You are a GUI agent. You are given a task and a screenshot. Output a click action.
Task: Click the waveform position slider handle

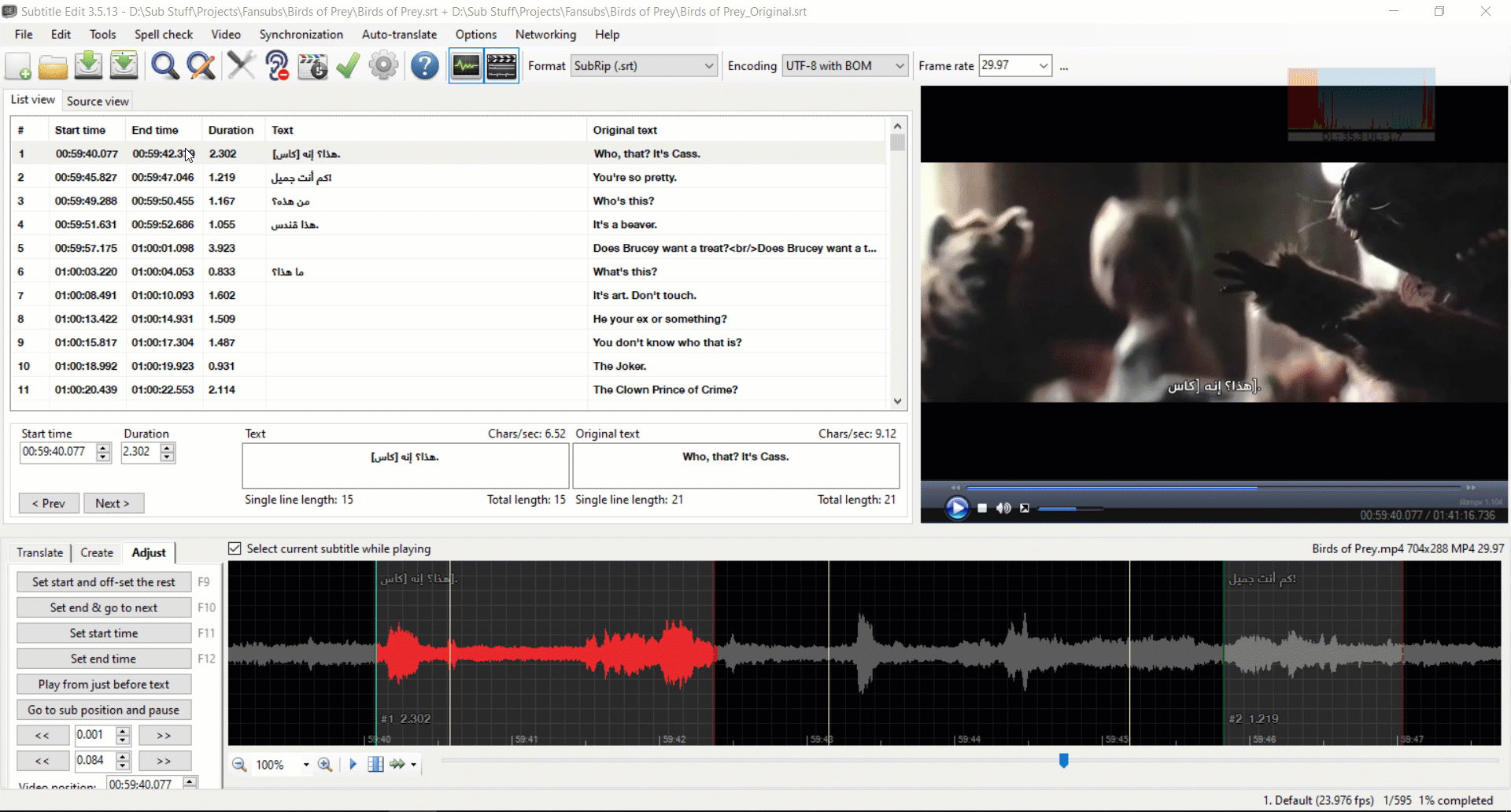coord(1063,760)
